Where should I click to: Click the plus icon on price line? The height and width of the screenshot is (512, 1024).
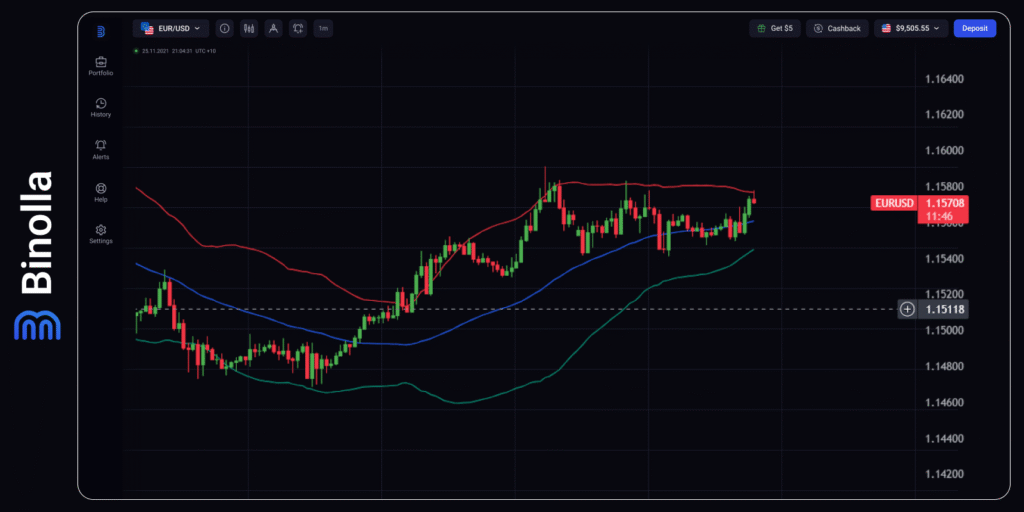pyautogui.click(x=907, y=309)
